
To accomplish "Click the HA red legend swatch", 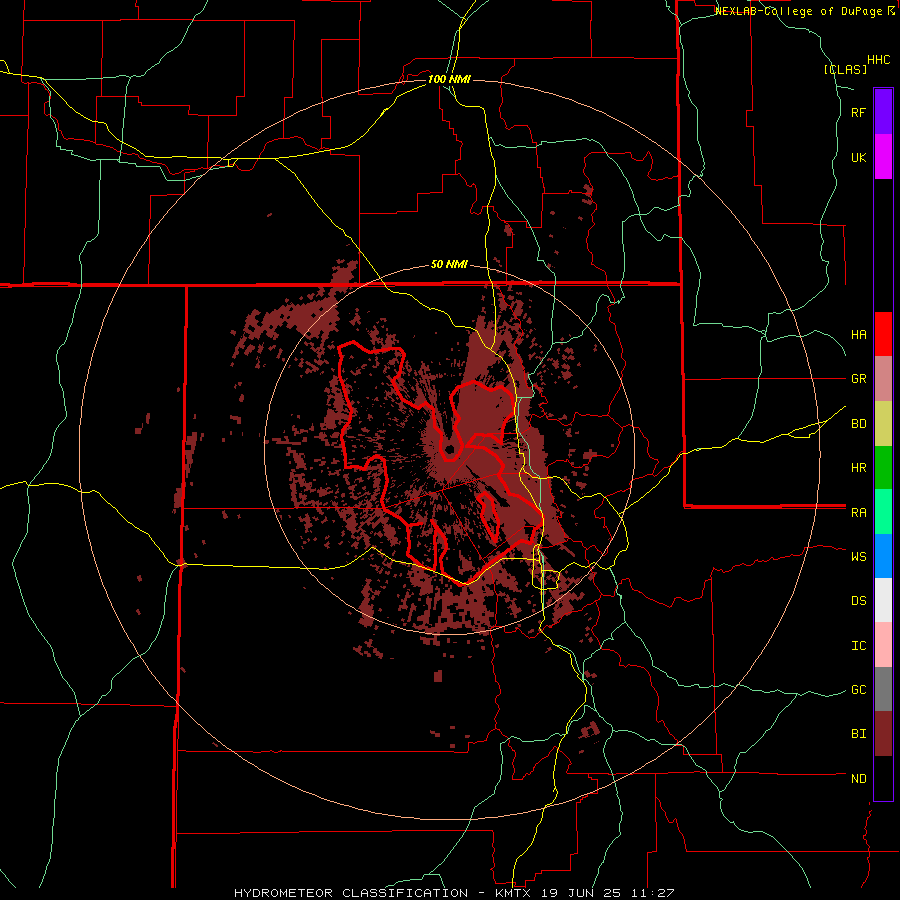I will (883, 334).
